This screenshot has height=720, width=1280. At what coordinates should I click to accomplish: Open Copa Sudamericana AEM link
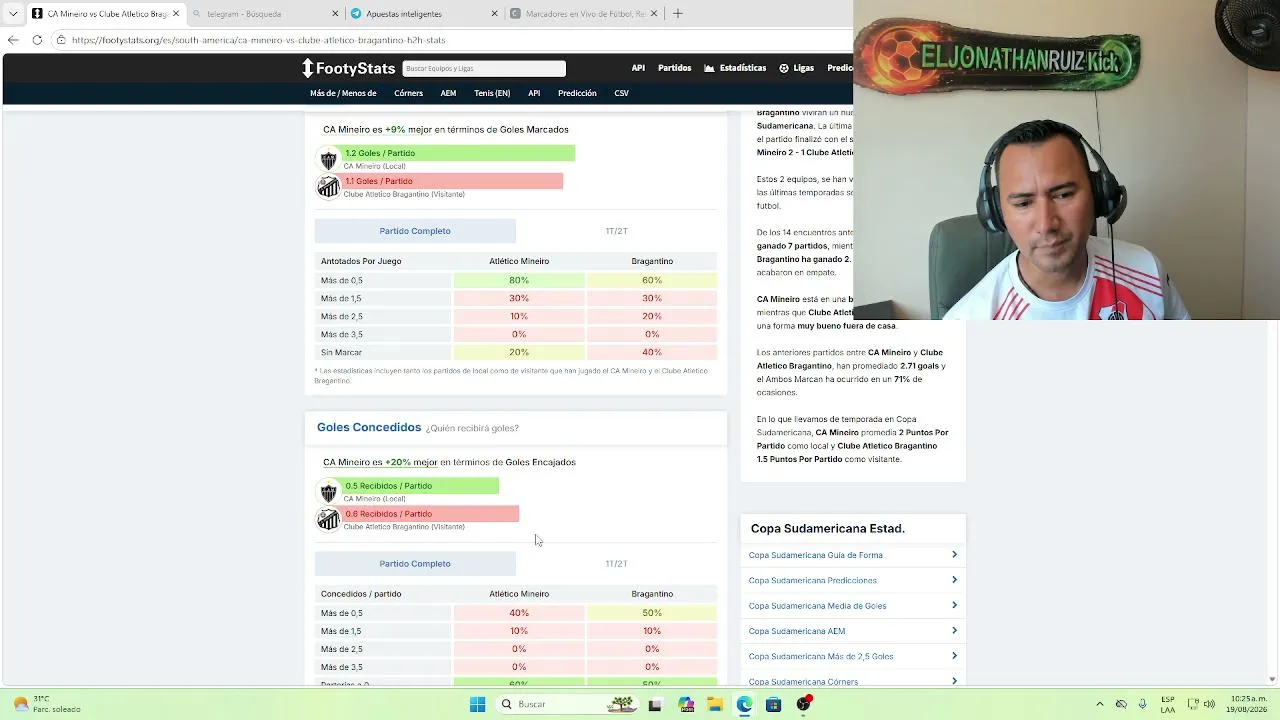(797, 631)
